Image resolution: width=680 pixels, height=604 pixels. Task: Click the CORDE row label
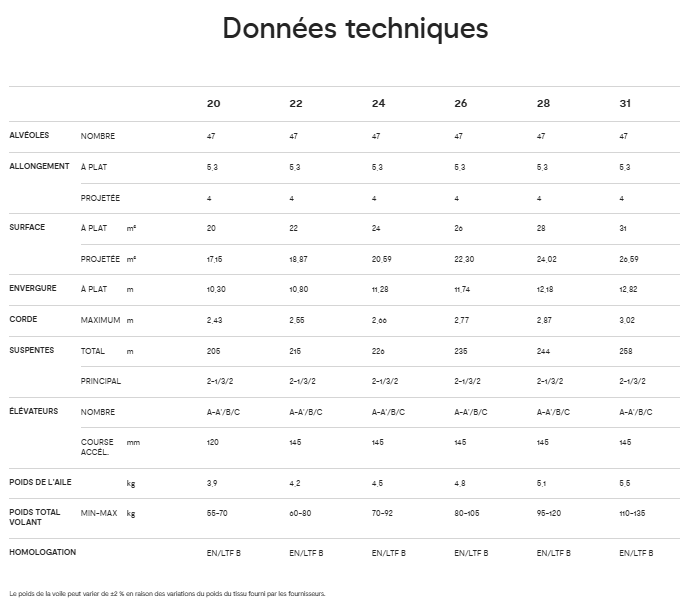[23, 320]
